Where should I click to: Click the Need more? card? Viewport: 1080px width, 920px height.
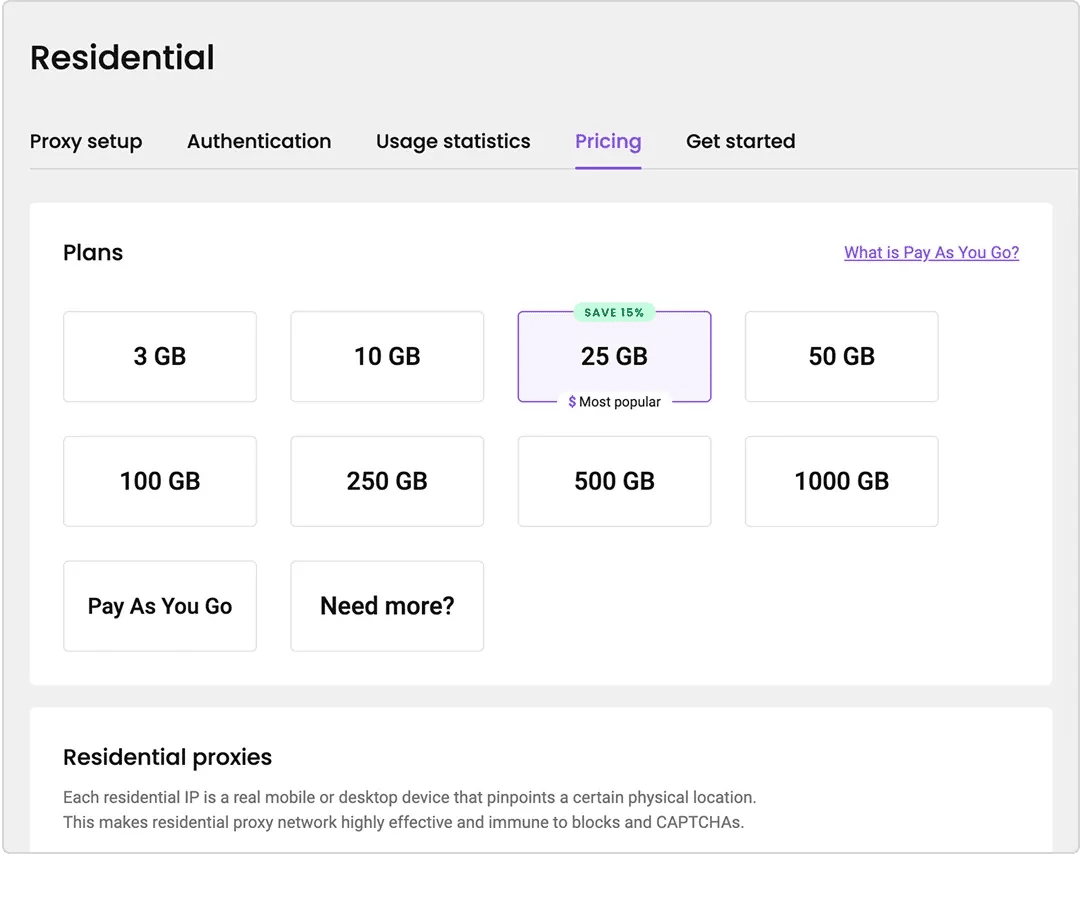coord(387,606)
